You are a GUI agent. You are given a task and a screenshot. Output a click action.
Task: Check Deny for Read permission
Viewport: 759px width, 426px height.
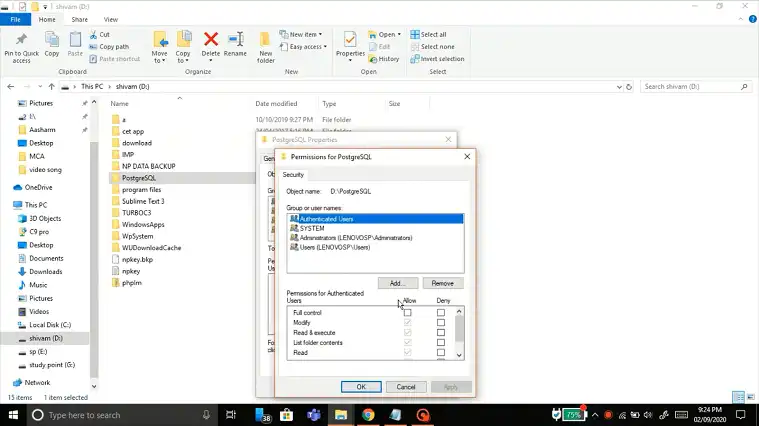point(440,352)
